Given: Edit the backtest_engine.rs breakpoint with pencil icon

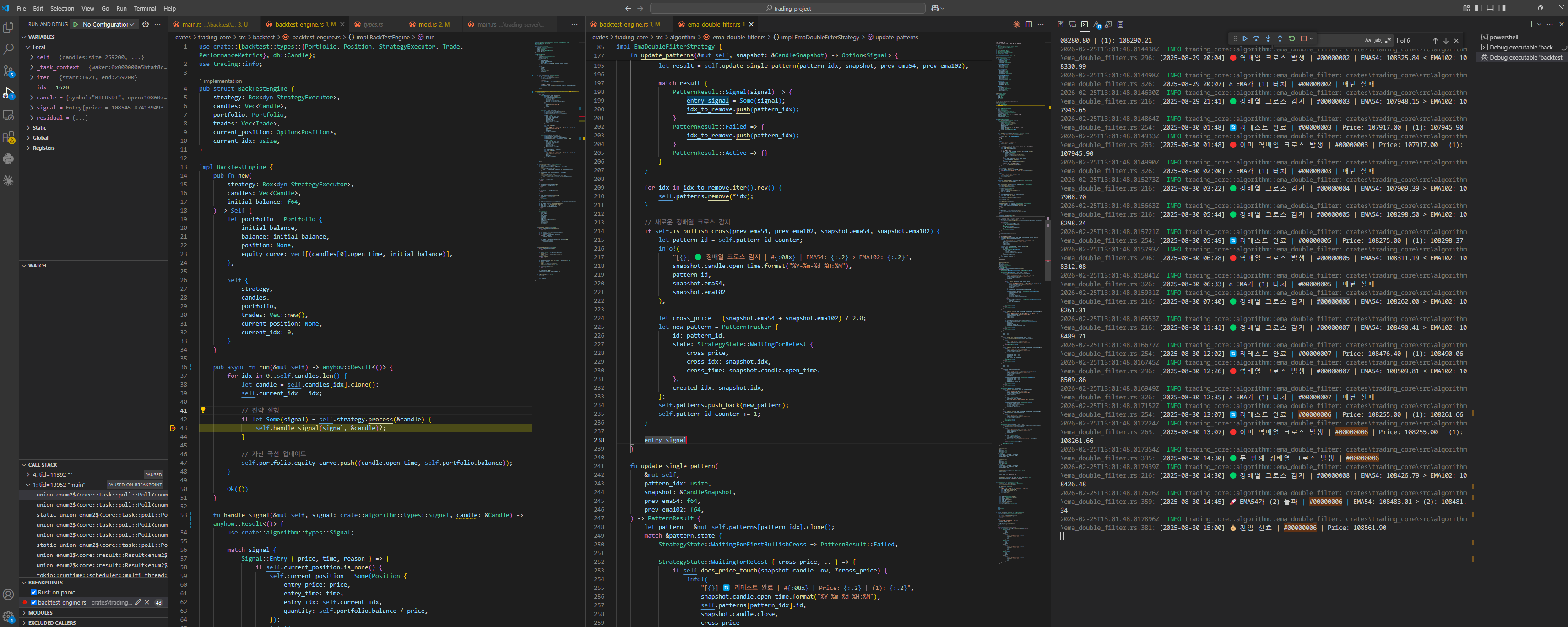Looking at the screenshot, I should [x=137, y=603].
